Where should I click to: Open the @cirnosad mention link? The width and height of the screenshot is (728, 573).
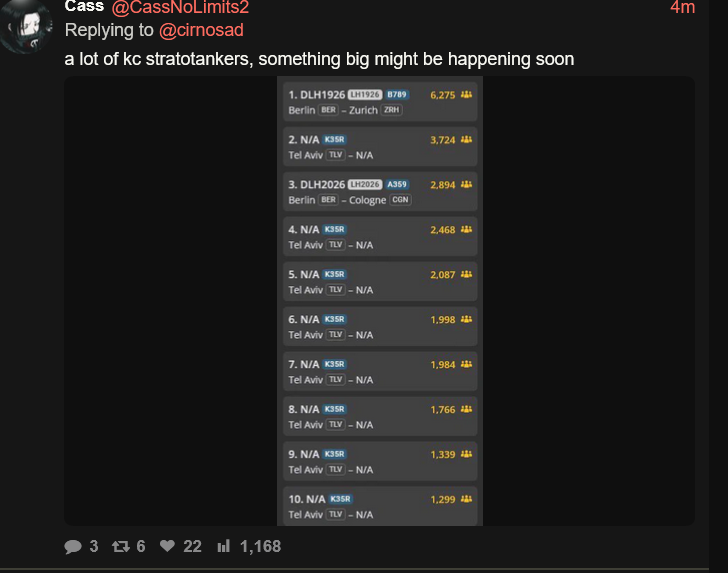(201, 30)
